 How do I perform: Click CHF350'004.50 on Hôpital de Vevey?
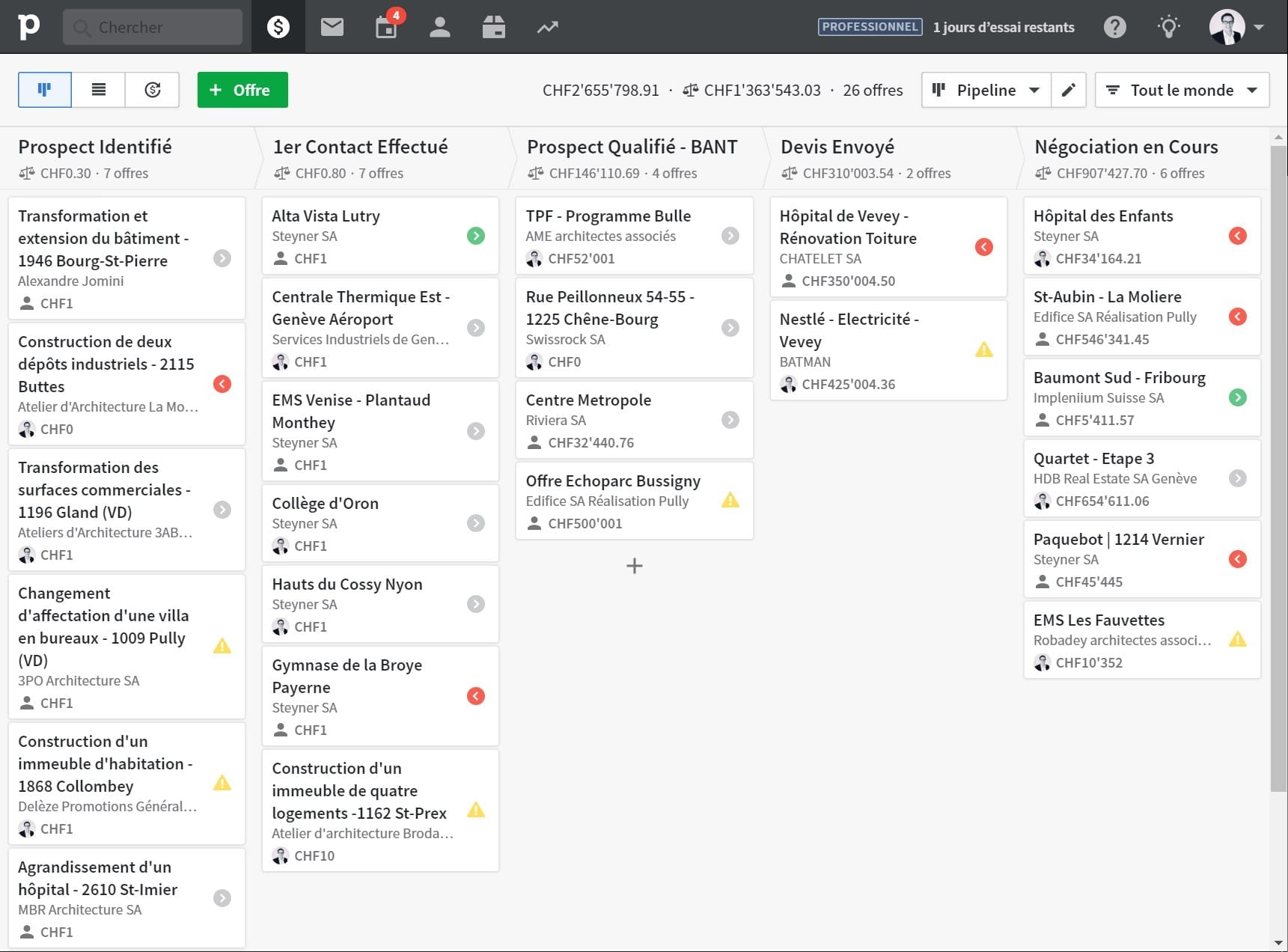tap(849, 281)
